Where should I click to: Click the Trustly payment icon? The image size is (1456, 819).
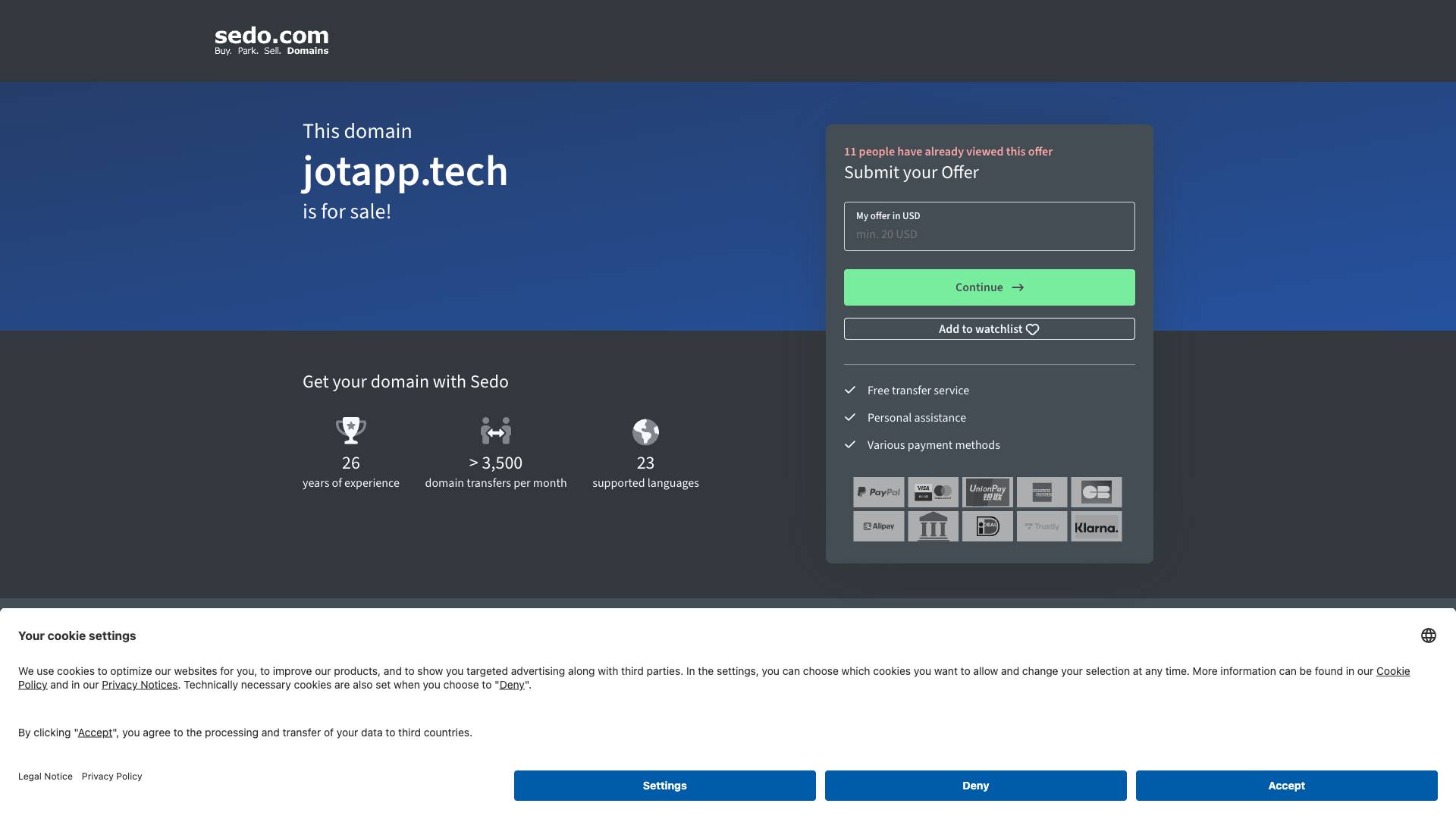(x=1041, y=526)
